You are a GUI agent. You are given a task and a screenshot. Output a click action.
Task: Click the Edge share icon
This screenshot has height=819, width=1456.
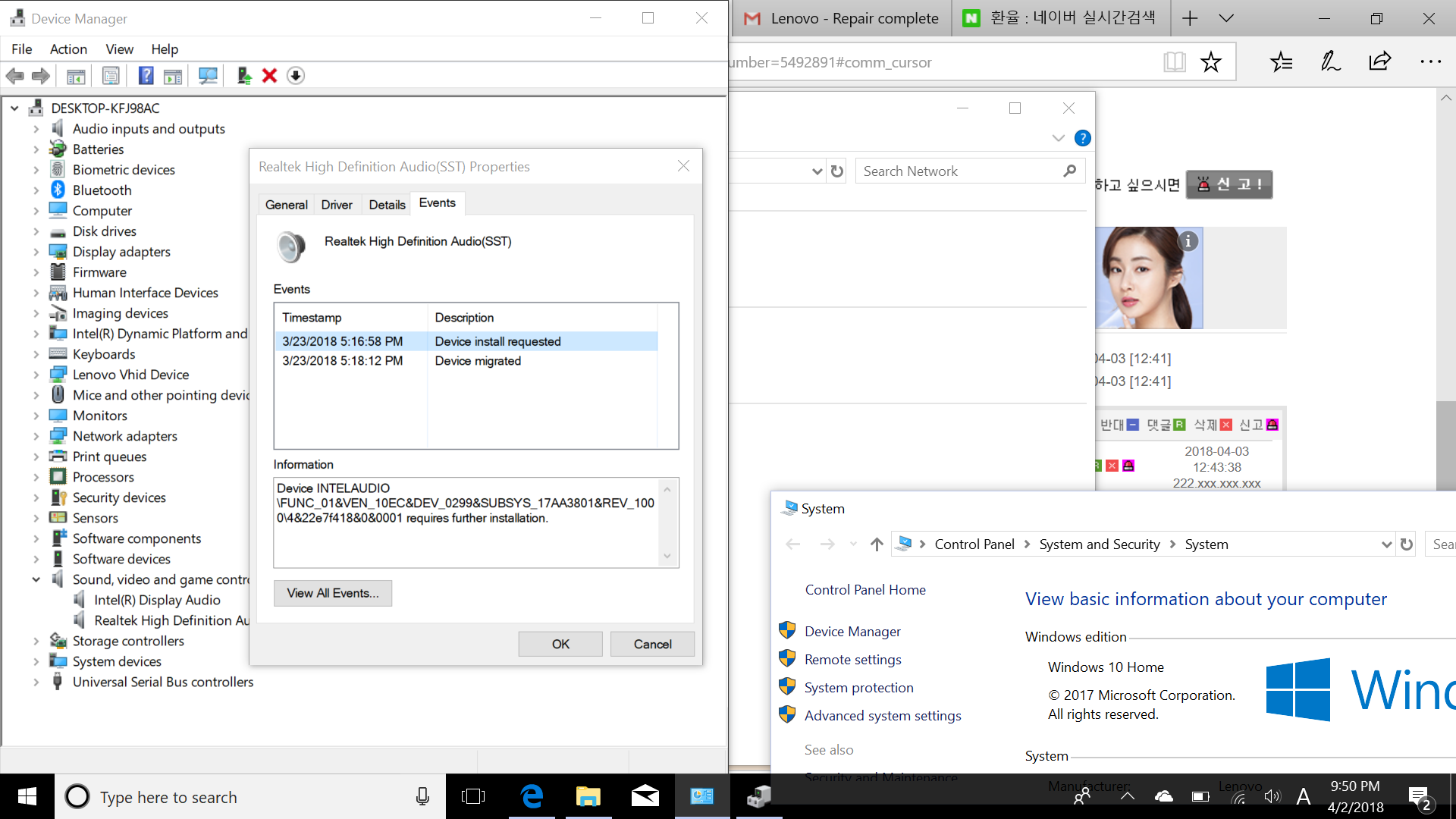click(x=1380, y=62)
